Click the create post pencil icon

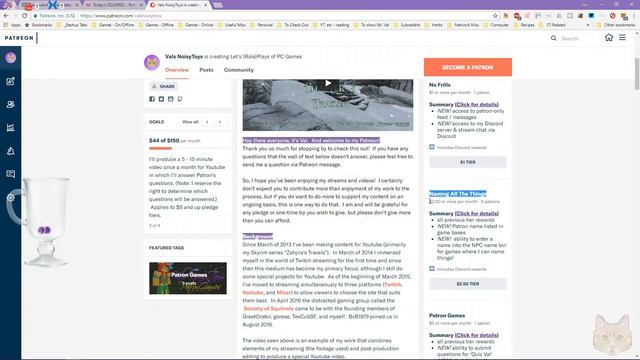click(x=11, y=81)
